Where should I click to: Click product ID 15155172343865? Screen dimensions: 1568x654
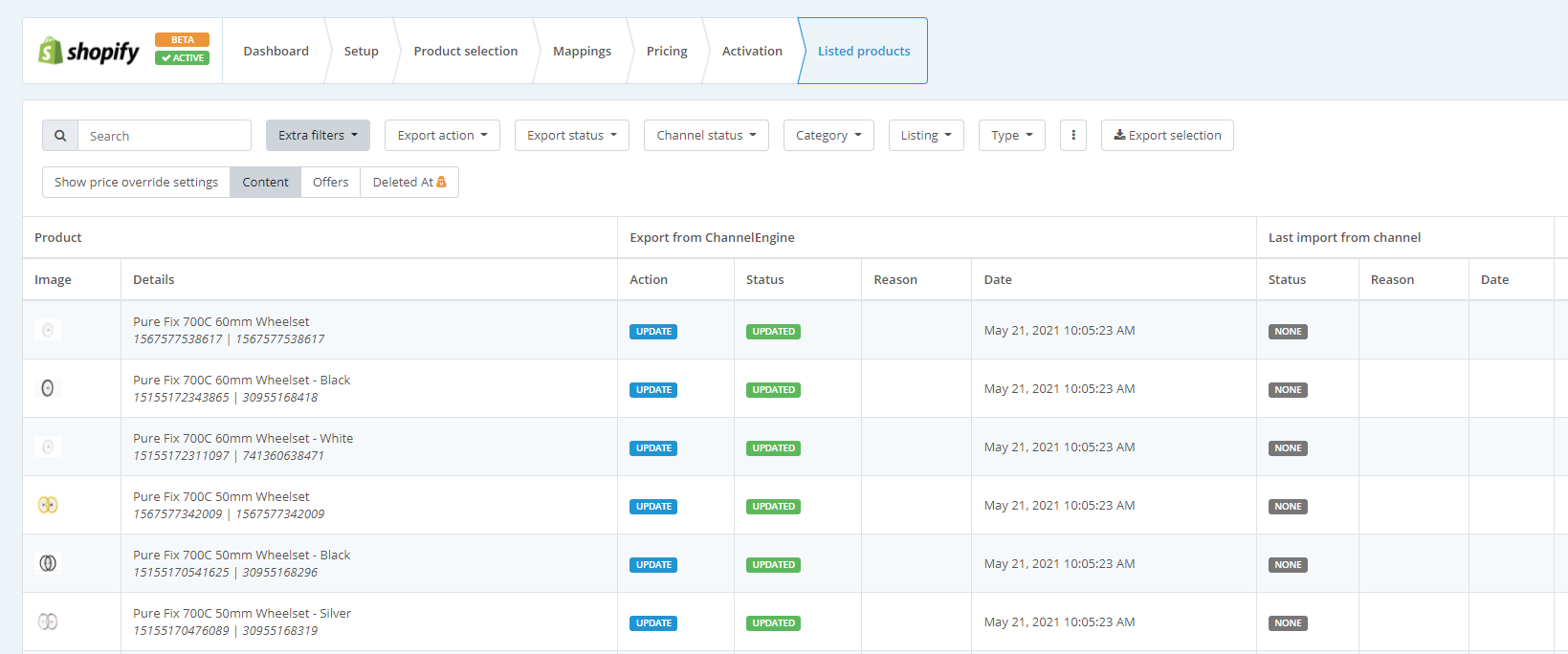click(181, 397)
